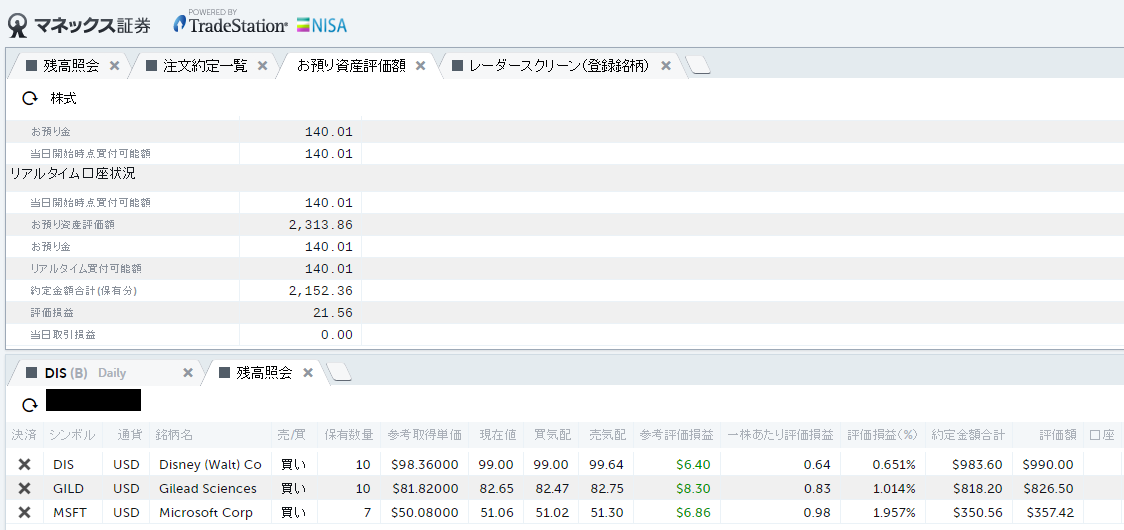Sort by 銘柄名 column header
Viewport: 1124px width, 530px height.
174,435
